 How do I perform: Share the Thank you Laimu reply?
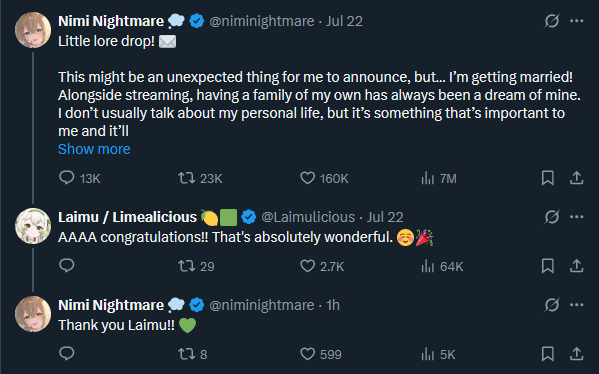(x=576, y=354)
